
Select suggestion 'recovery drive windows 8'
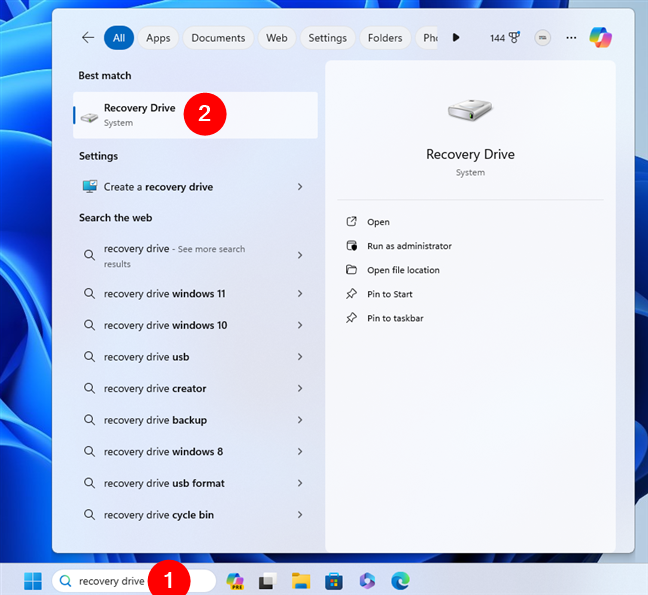pos(193,452)
